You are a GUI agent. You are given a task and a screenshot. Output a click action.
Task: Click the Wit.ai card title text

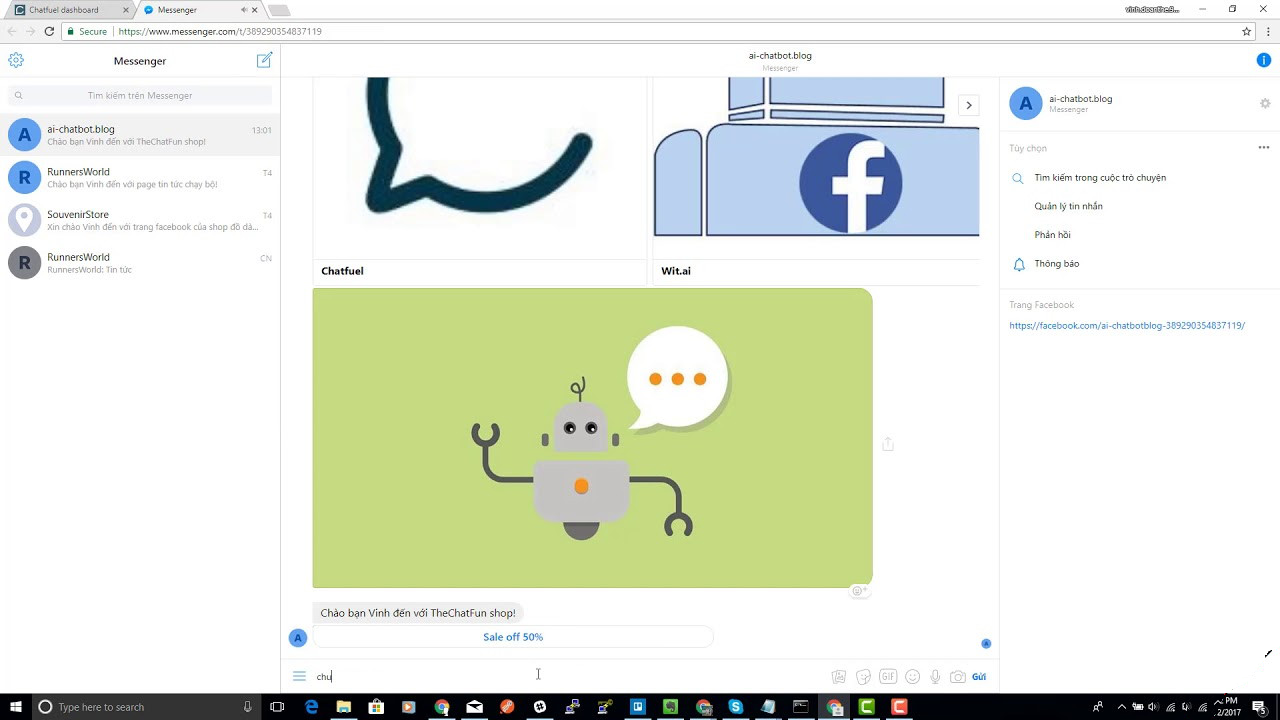click(x=675, y=271)
